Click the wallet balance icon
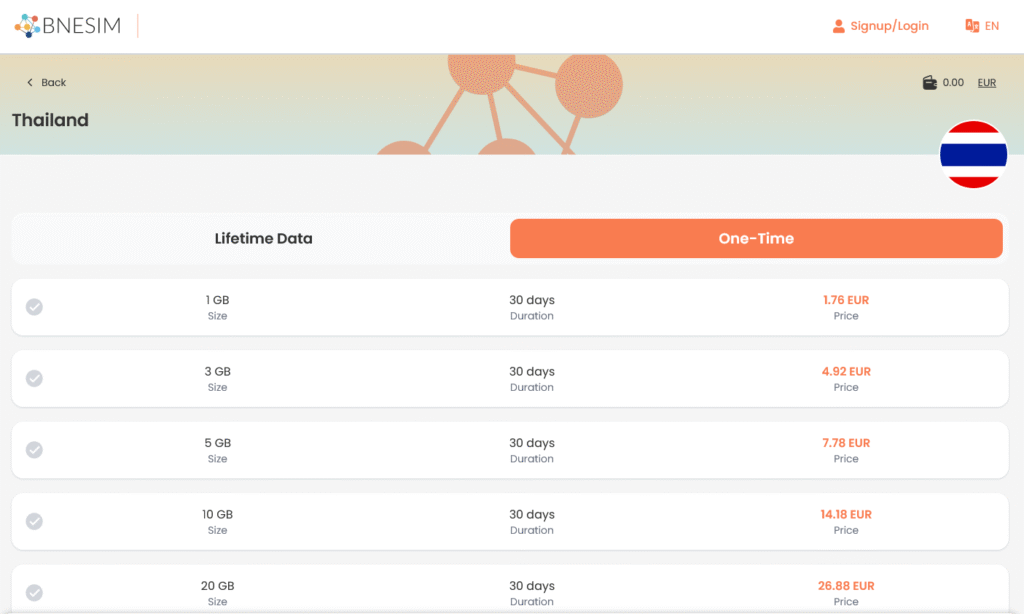This screenshot has height=614, width=1024. tap(930, 83)
